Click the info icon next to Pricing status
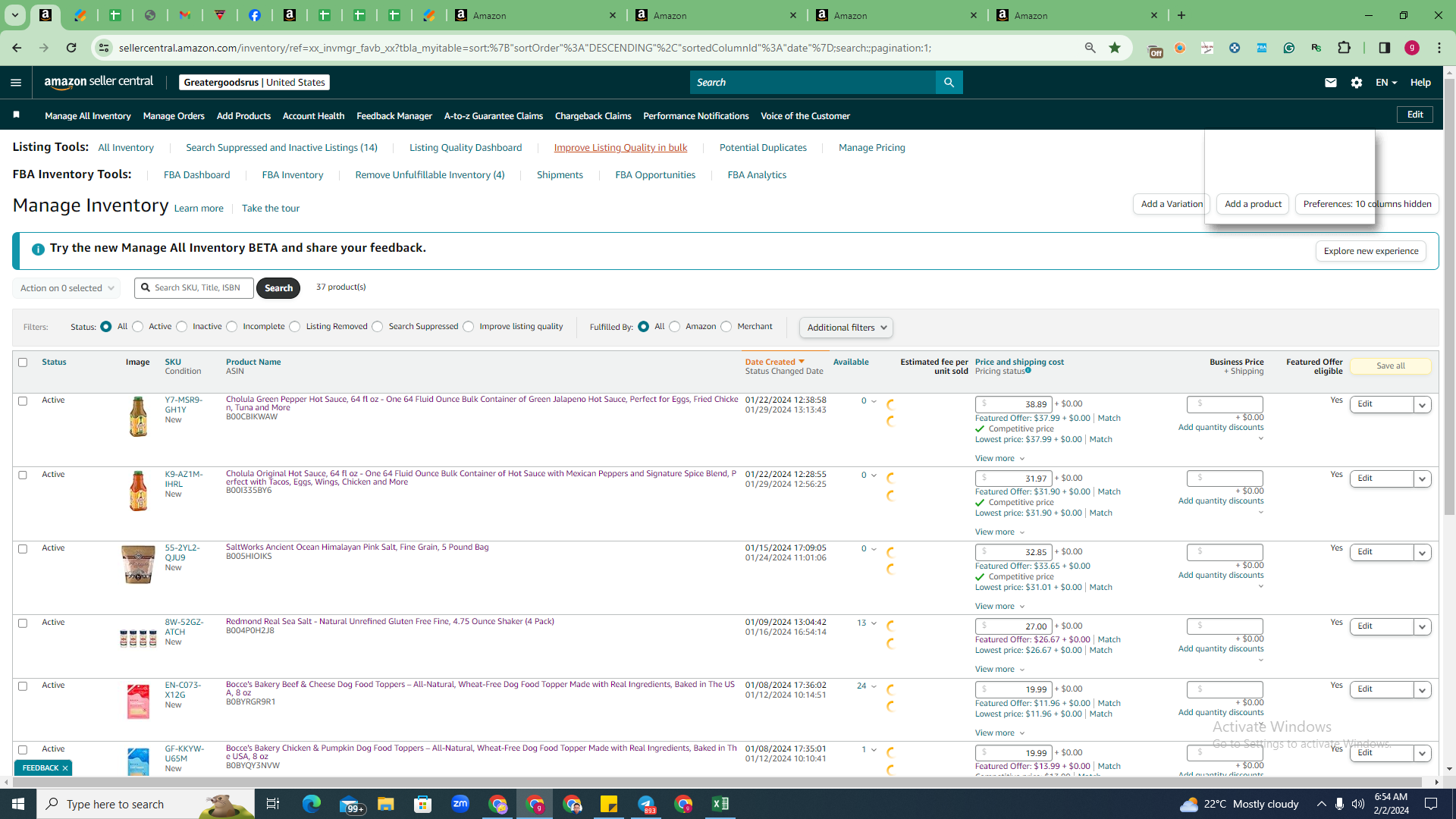Screen dimensions: 1456x819 (1028, 371)
